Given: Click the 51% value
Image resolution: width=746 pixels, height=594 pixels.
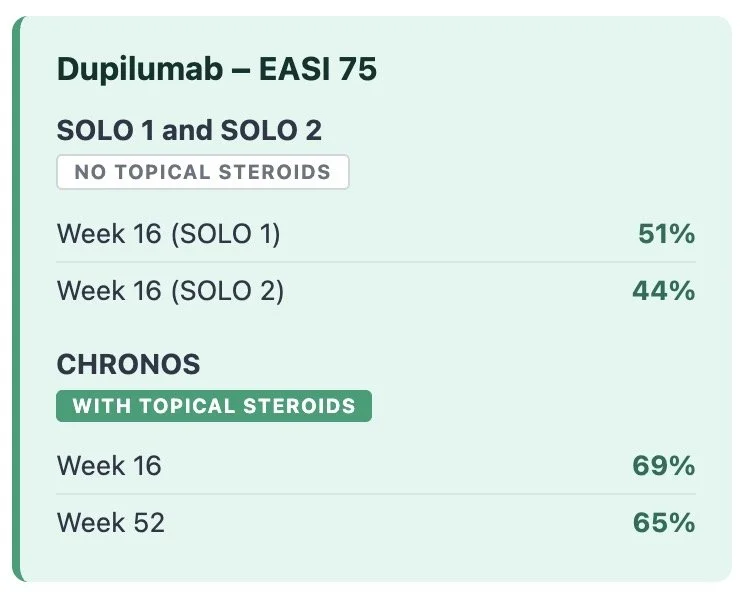Looking at the screenshot, I should coord(667,234).
